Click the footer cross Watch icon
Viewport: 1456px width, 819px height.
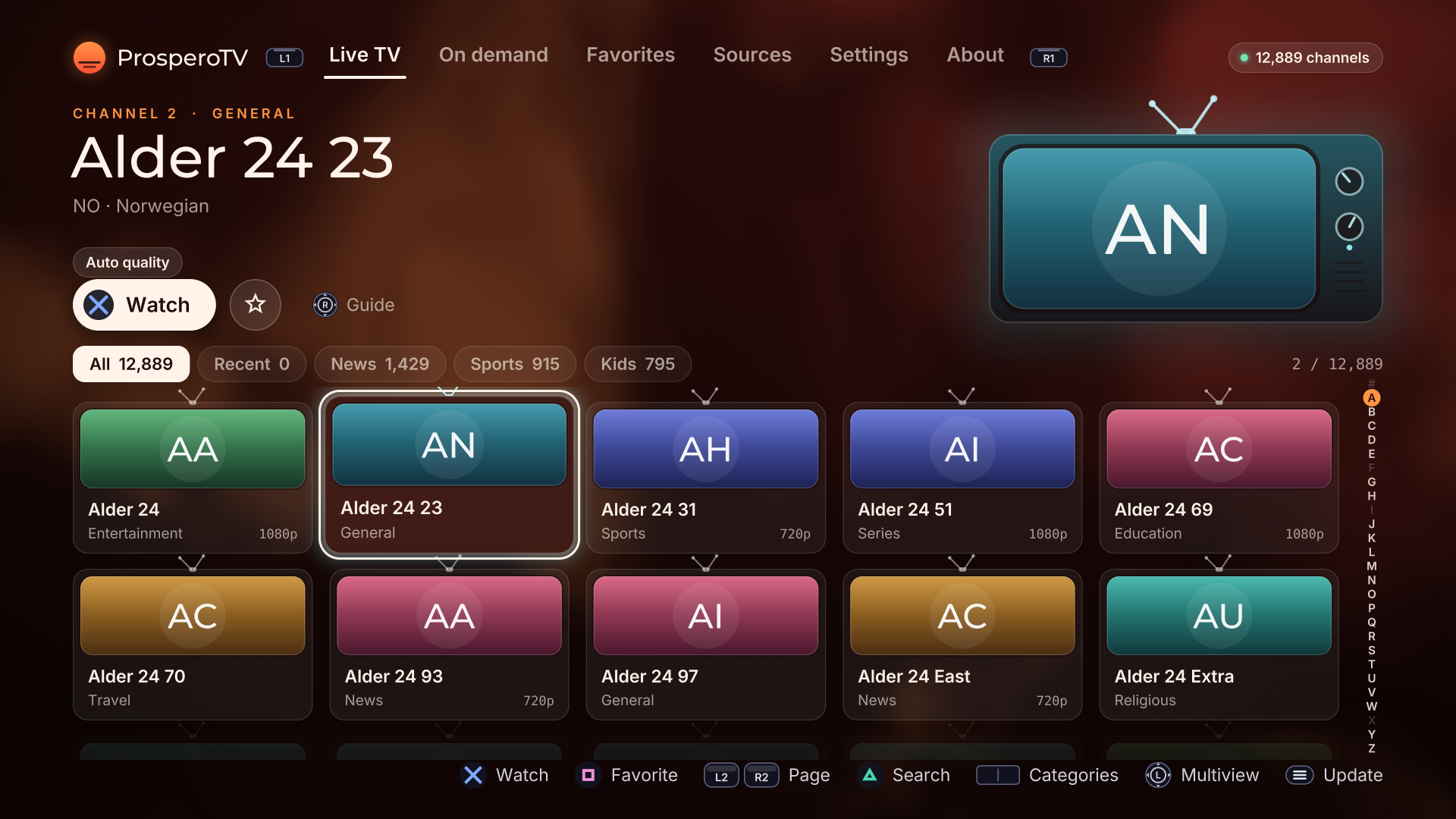pos(473,775)
